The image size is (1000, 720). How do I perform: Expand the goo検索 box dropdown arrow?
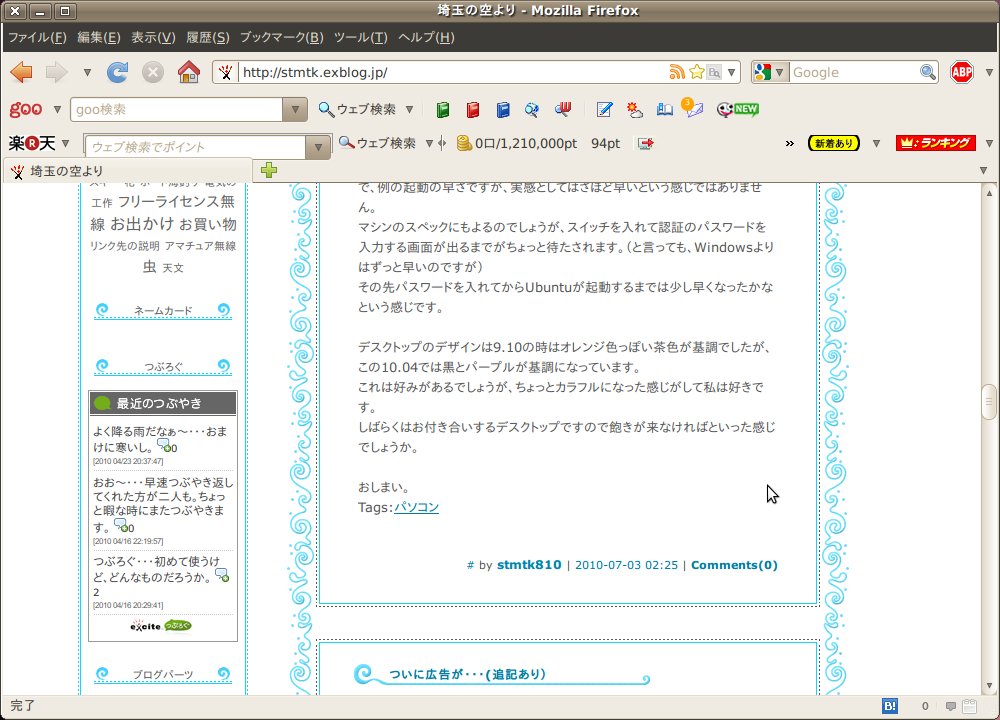295,110
